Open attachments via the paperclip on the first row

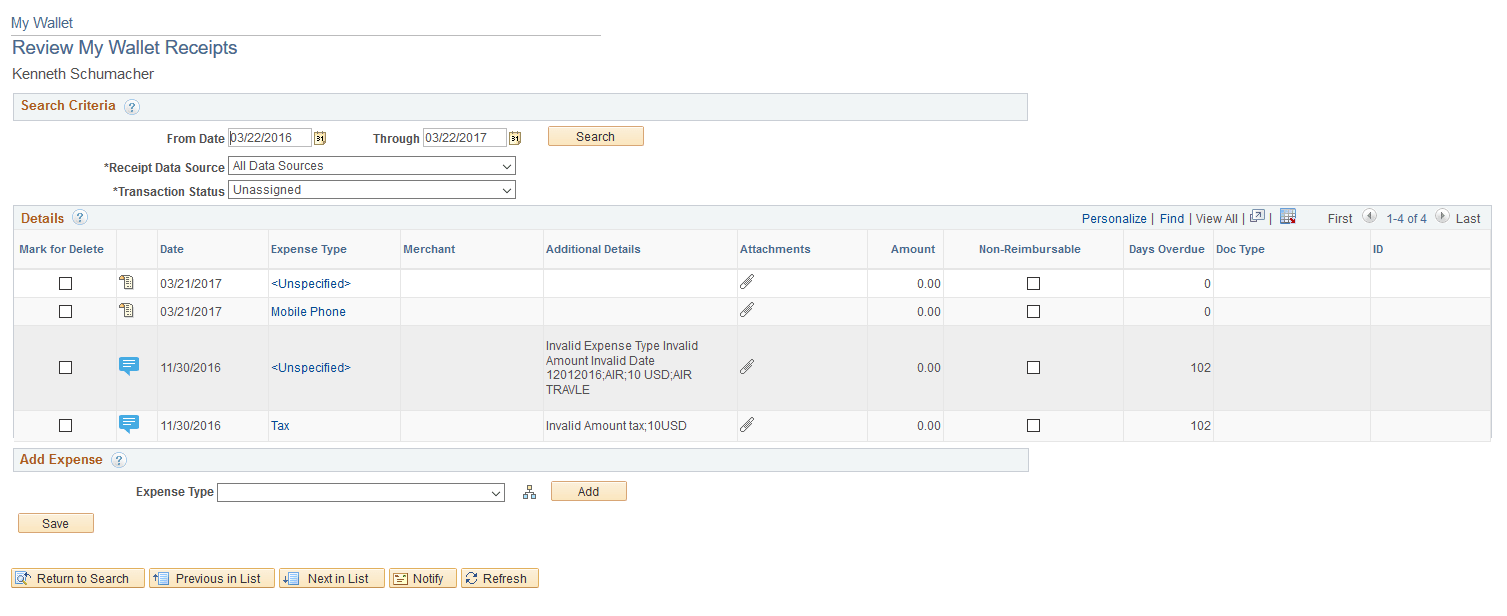point(747,282)
